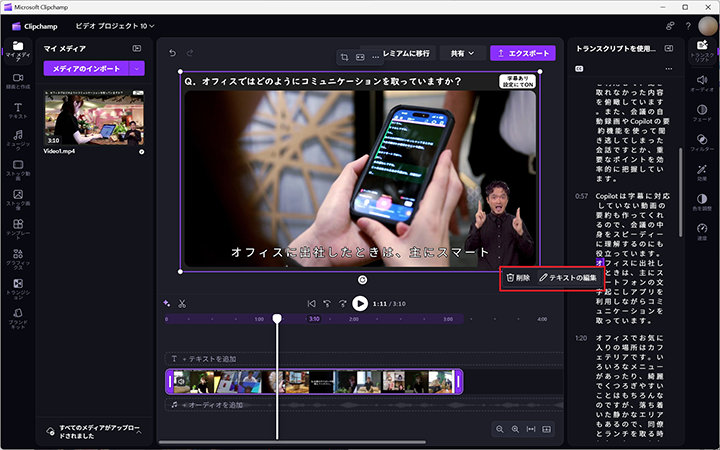Open the 録画と作成 camera sidebar icon

[18, 81]
